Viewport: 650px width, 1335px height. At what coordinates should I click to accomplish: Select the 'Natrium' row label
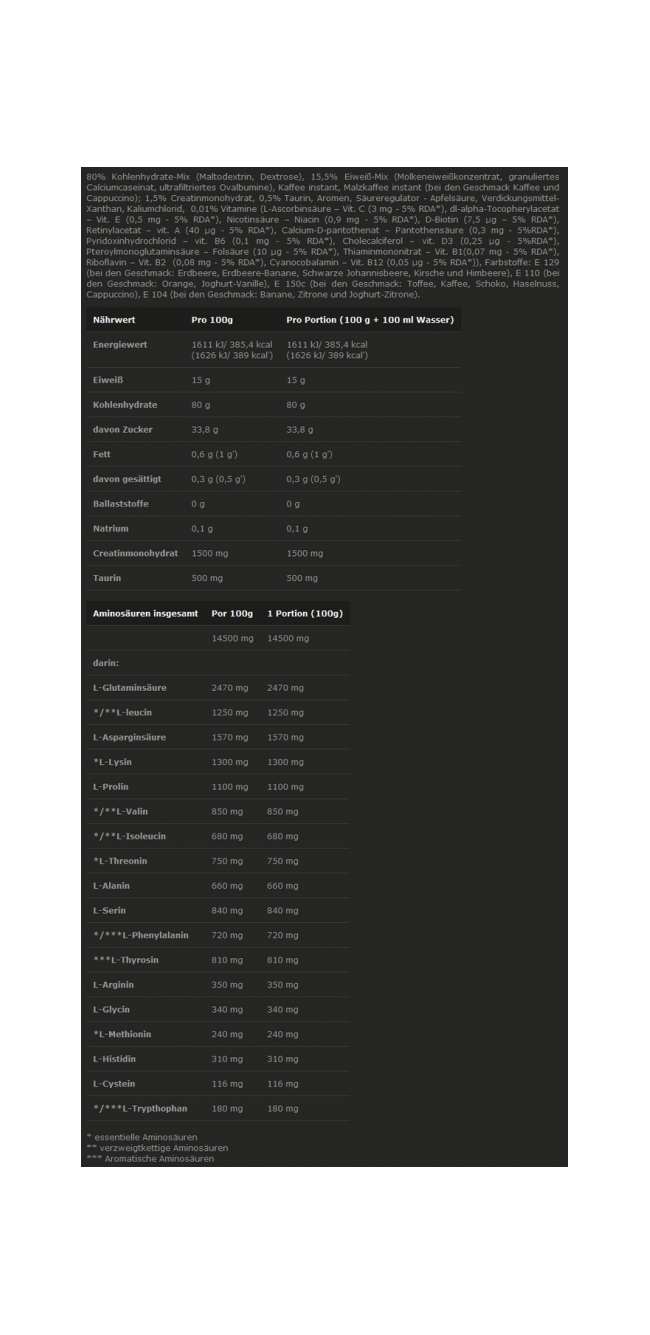(111, 528)
